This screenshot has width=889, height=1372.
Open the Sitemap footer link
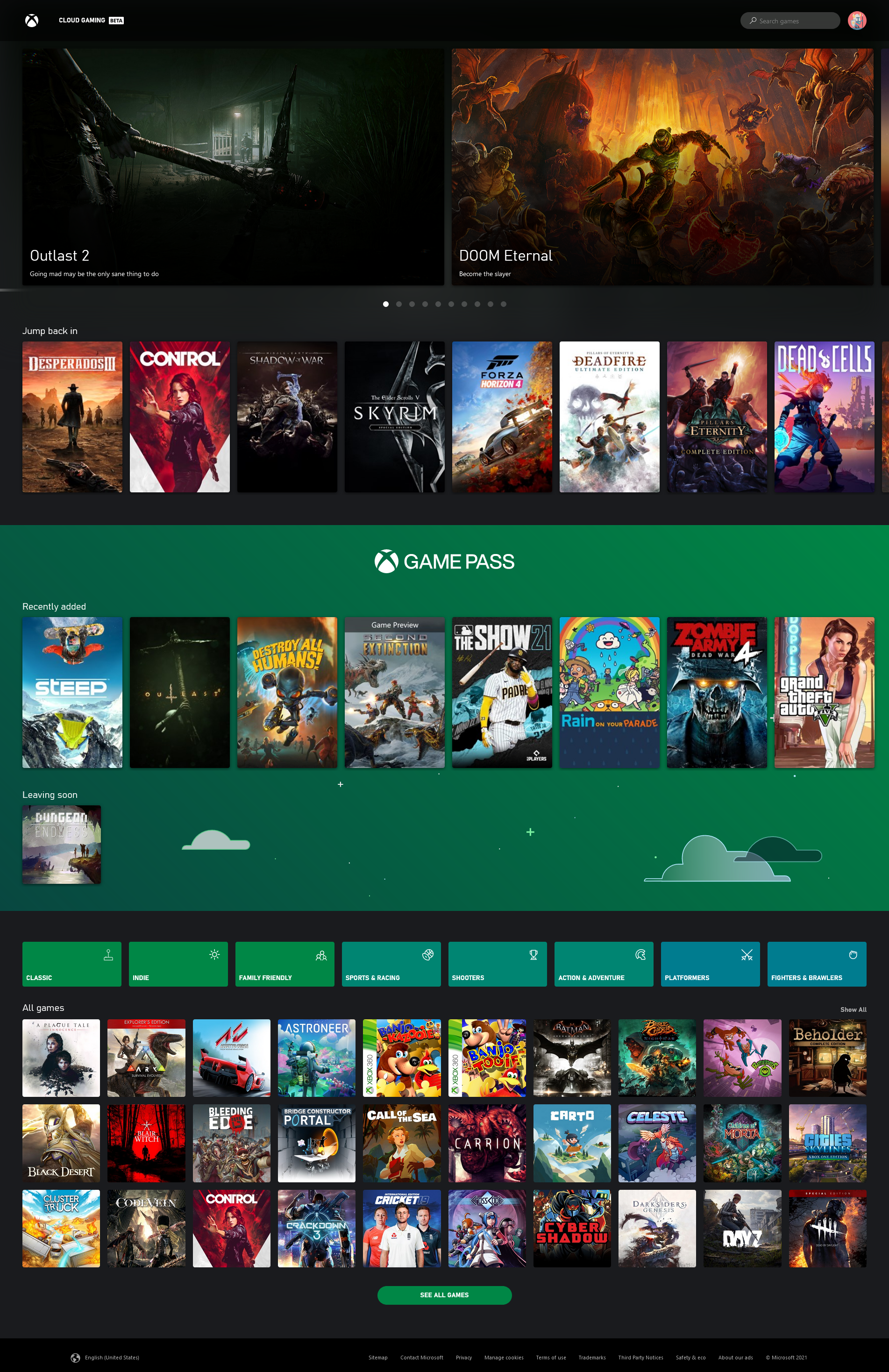378,1358
